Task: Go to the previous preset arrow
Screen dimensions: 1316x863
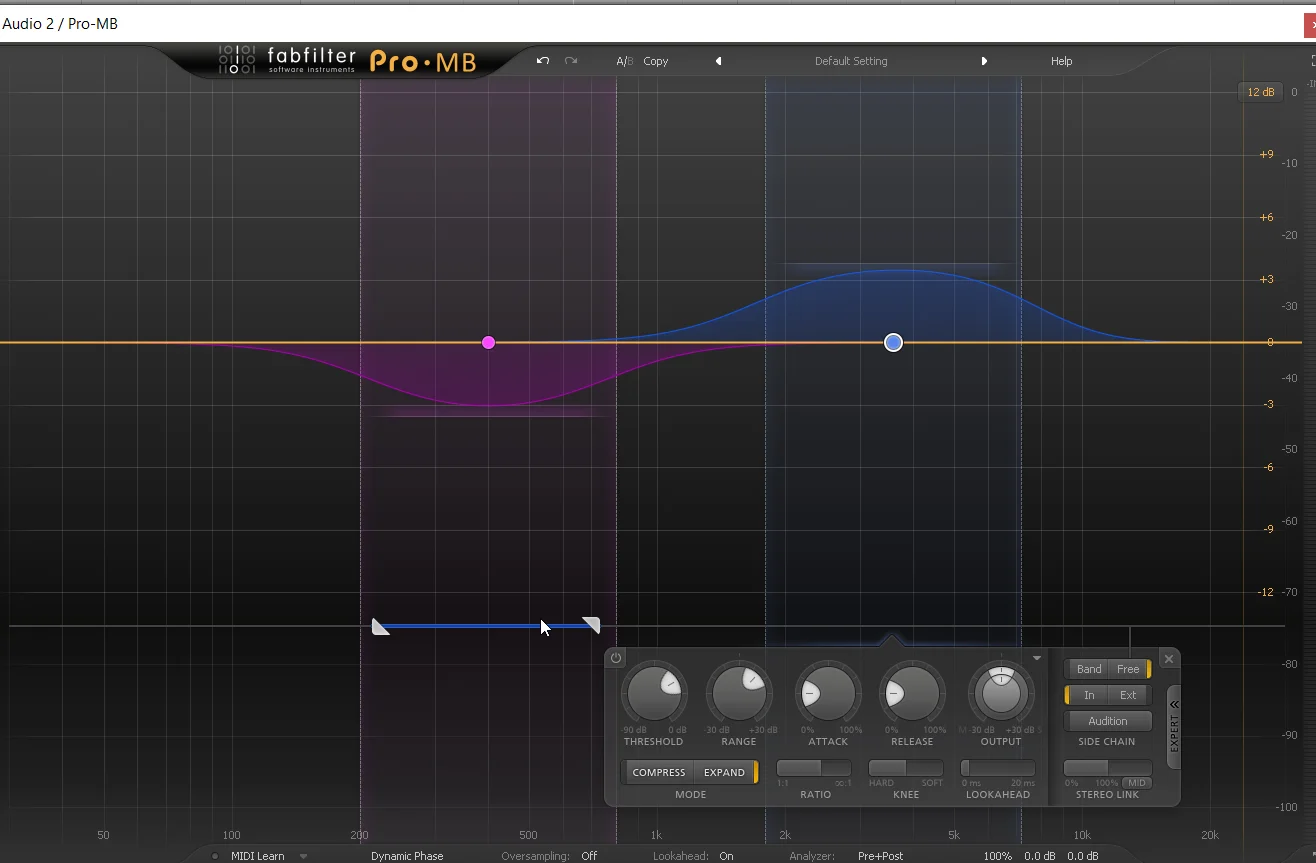Action: coord(718,61)
